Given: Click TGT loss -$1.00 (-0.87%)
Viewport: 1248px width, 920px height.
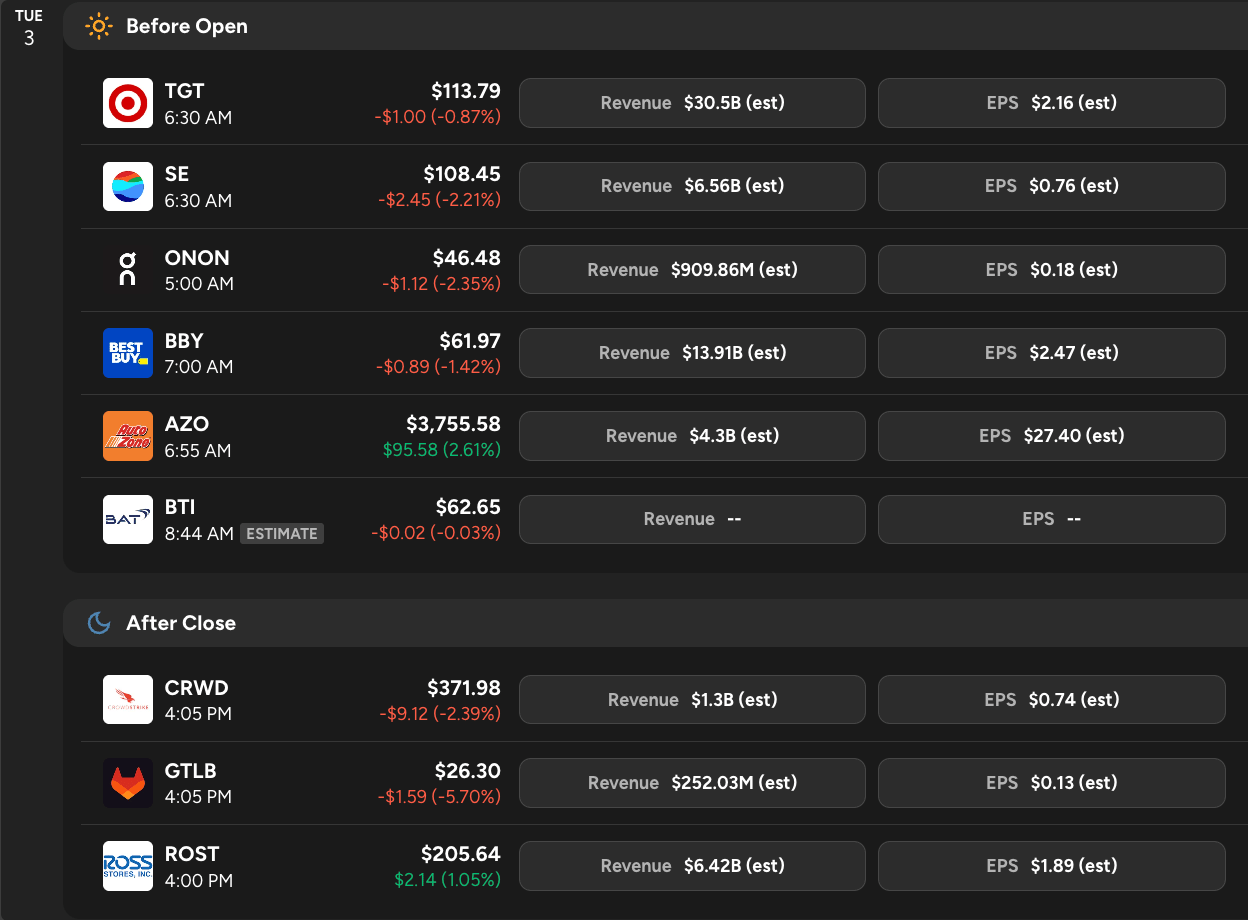Looking at the screenshot, I should [x=438, y=117].
